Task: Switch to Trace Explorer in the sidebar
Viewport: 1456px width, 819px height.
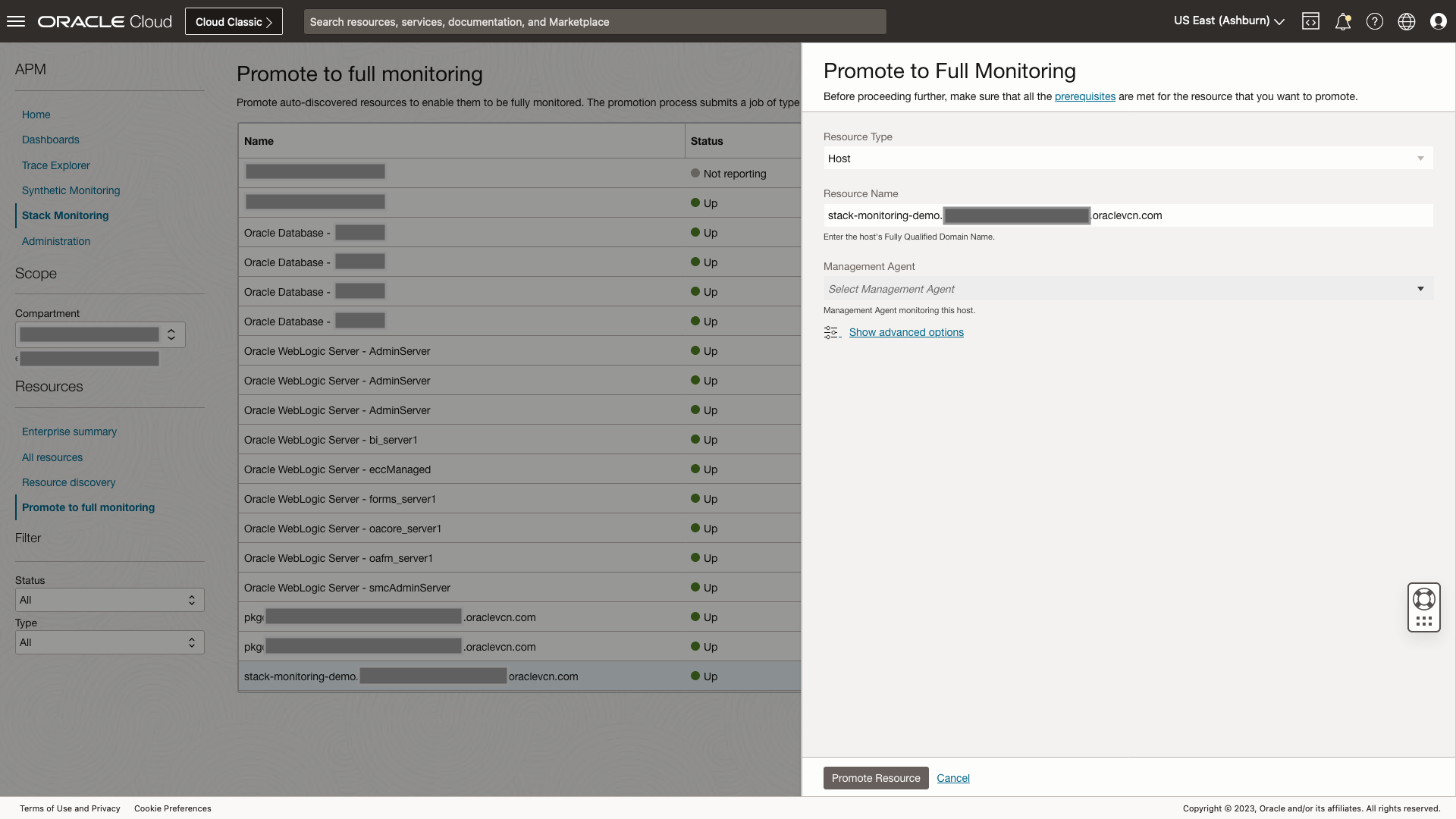Action: click(55, 165)
